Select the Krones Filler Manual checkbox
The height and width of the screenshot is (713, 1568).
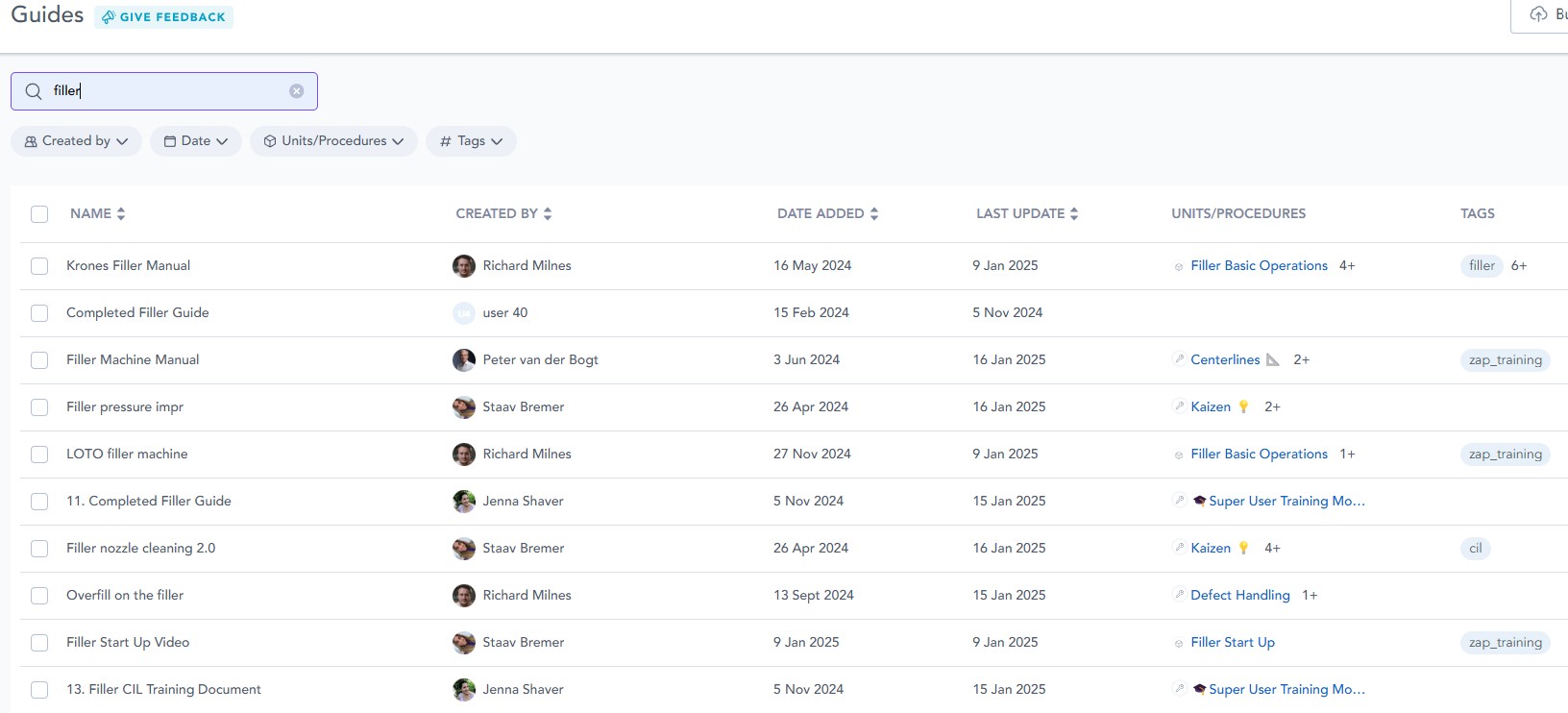(x=39, y=266)
